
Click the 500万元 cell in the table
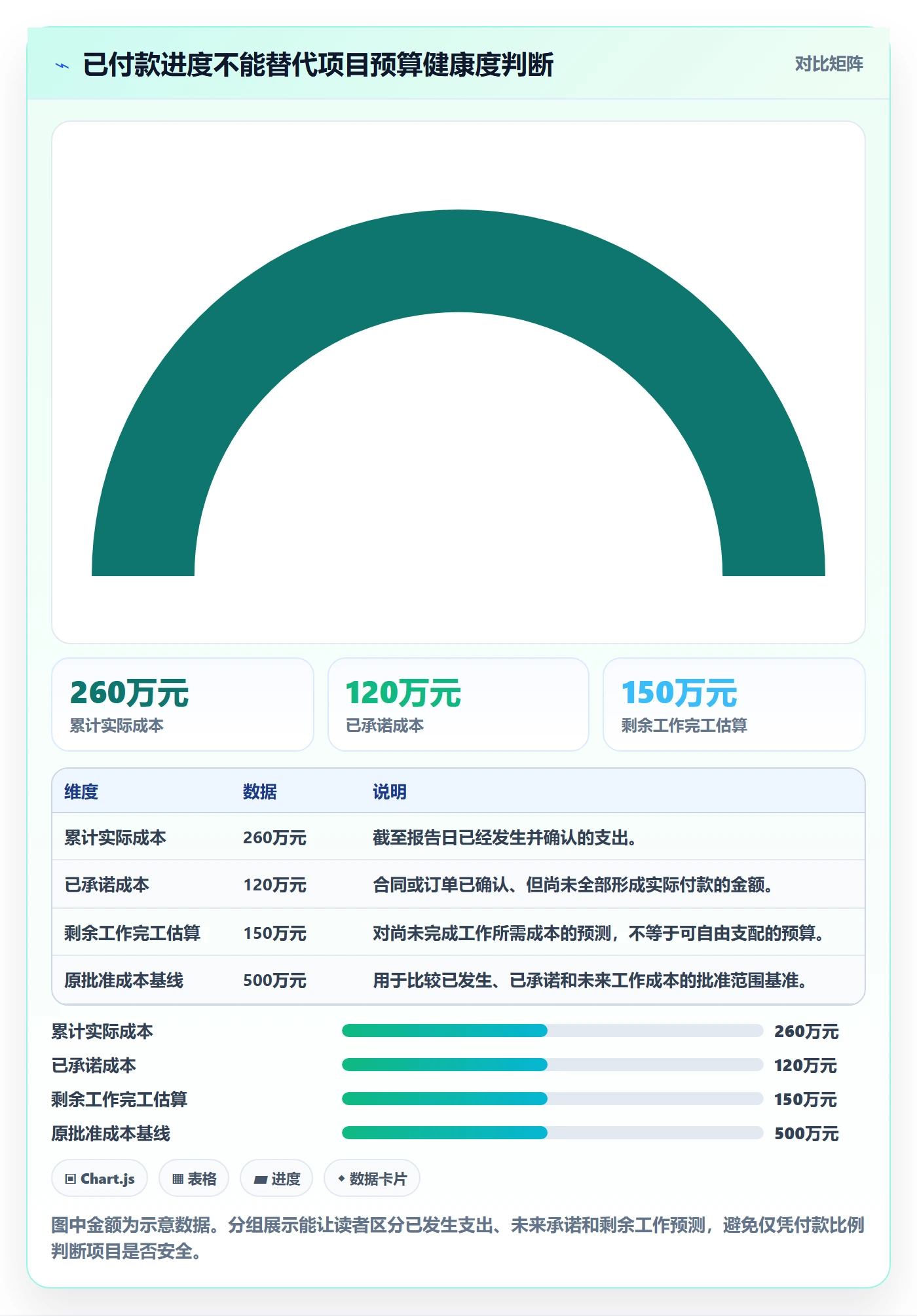coord(275,980)
